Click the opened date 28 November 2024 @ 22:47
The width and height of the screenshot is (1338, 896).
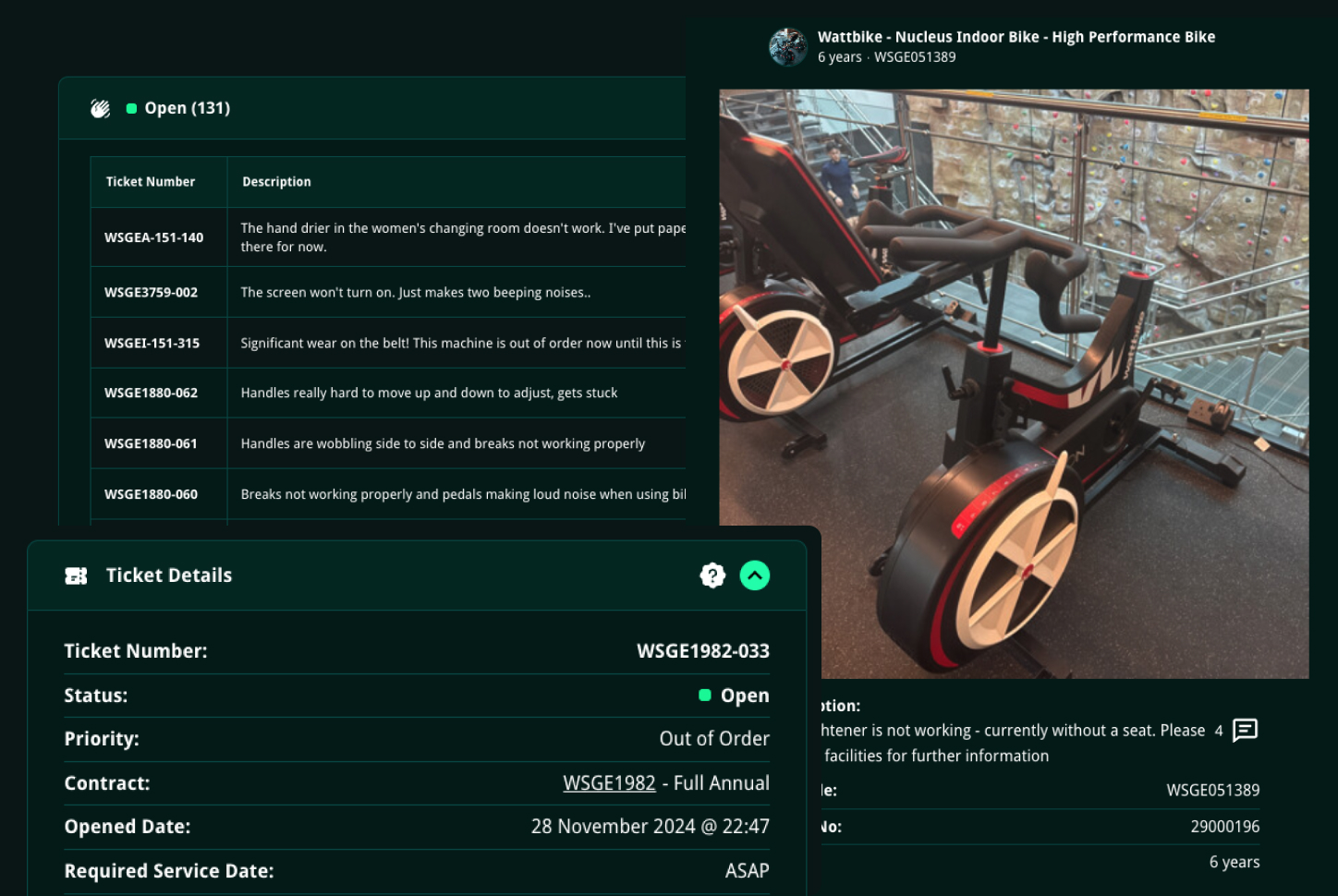tap(651, 827)
